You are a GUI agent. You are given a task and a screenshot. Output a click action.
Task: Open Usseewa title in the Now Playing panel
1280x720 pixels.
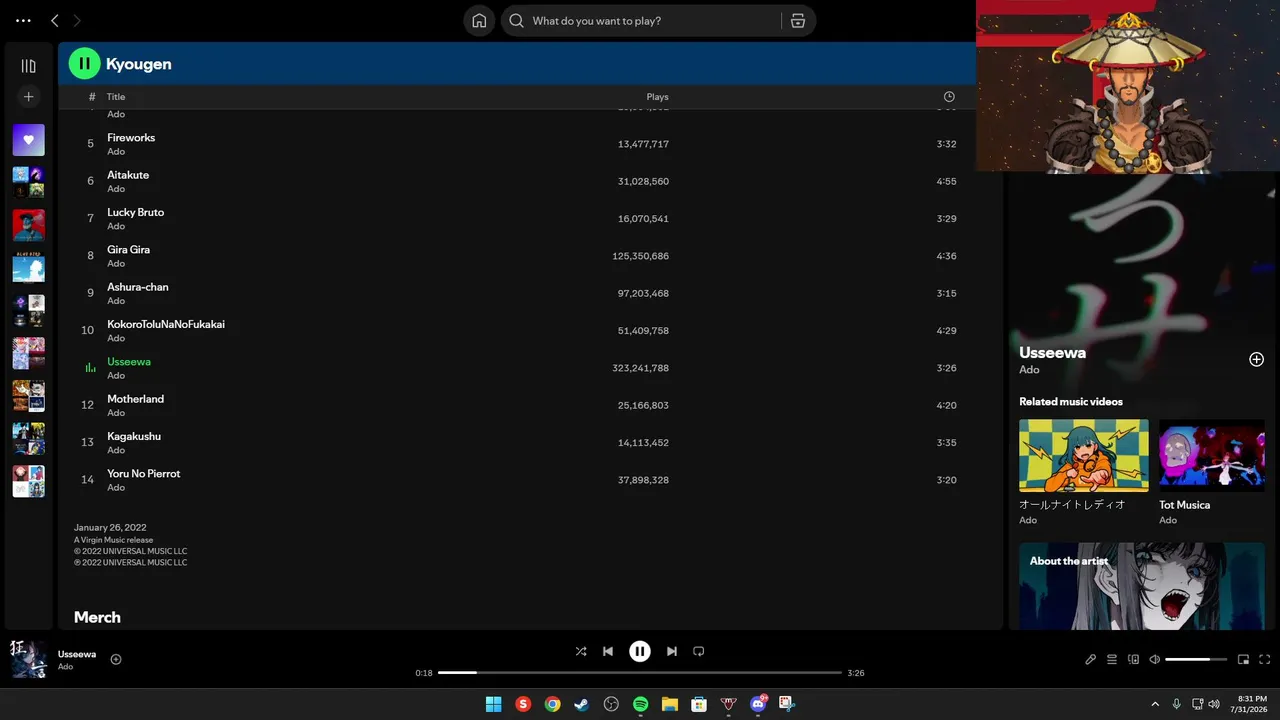pos(1052,352)
